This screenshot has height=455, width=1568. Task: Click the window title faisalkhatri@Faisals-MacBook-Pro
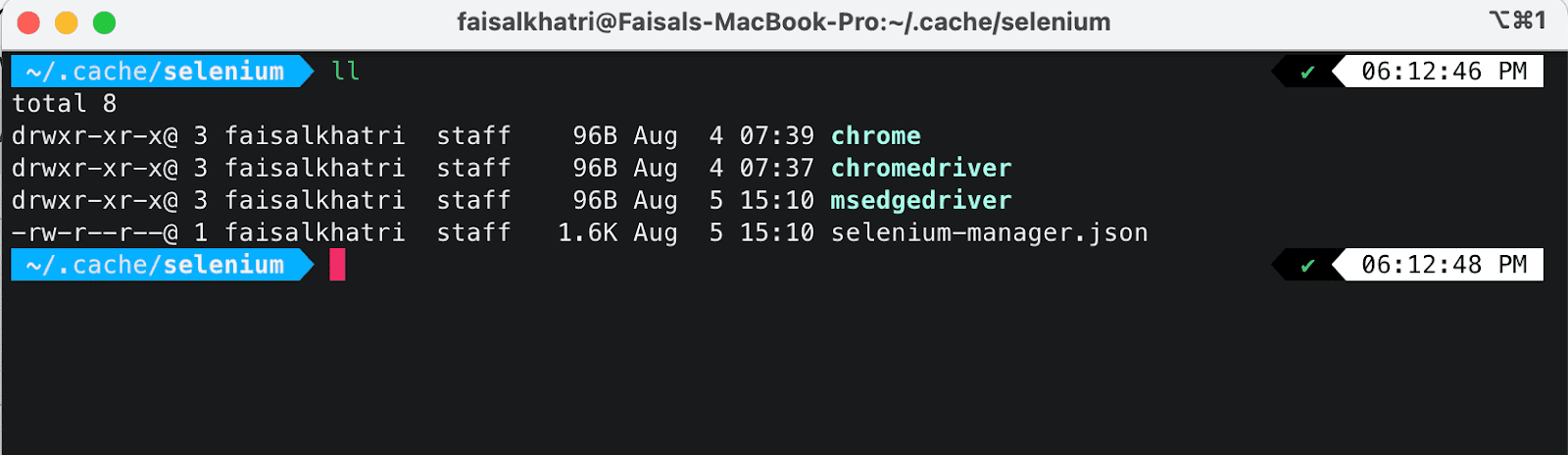click(x=783, y=22)
